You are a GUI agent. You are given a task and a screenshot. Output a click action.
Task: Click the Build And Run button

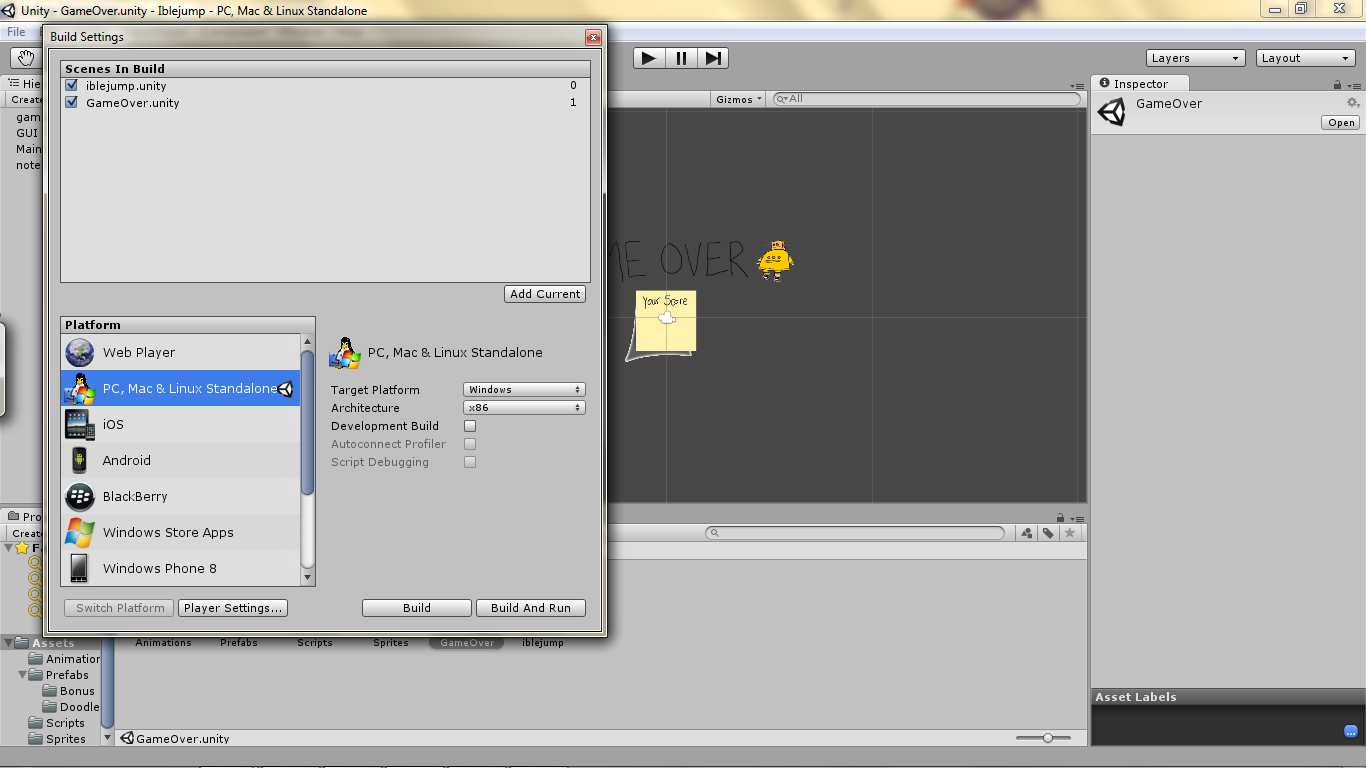coord(531,608)
